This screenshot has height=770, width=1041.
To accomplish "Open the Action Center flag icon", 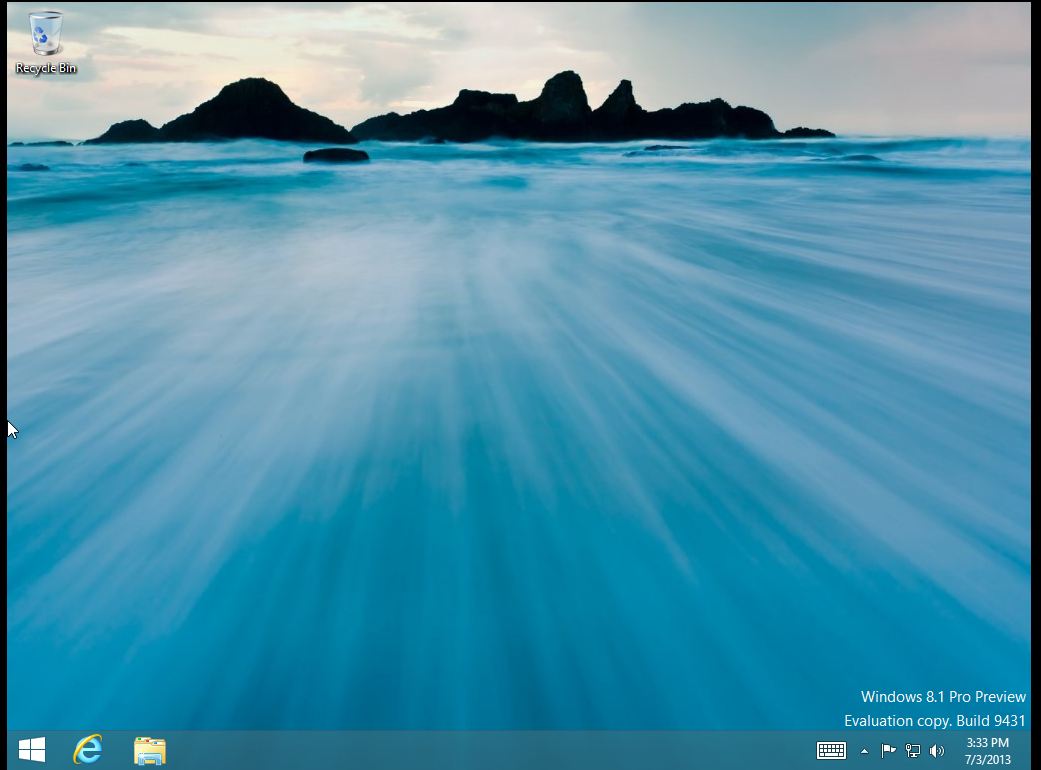I will [888, 751].
